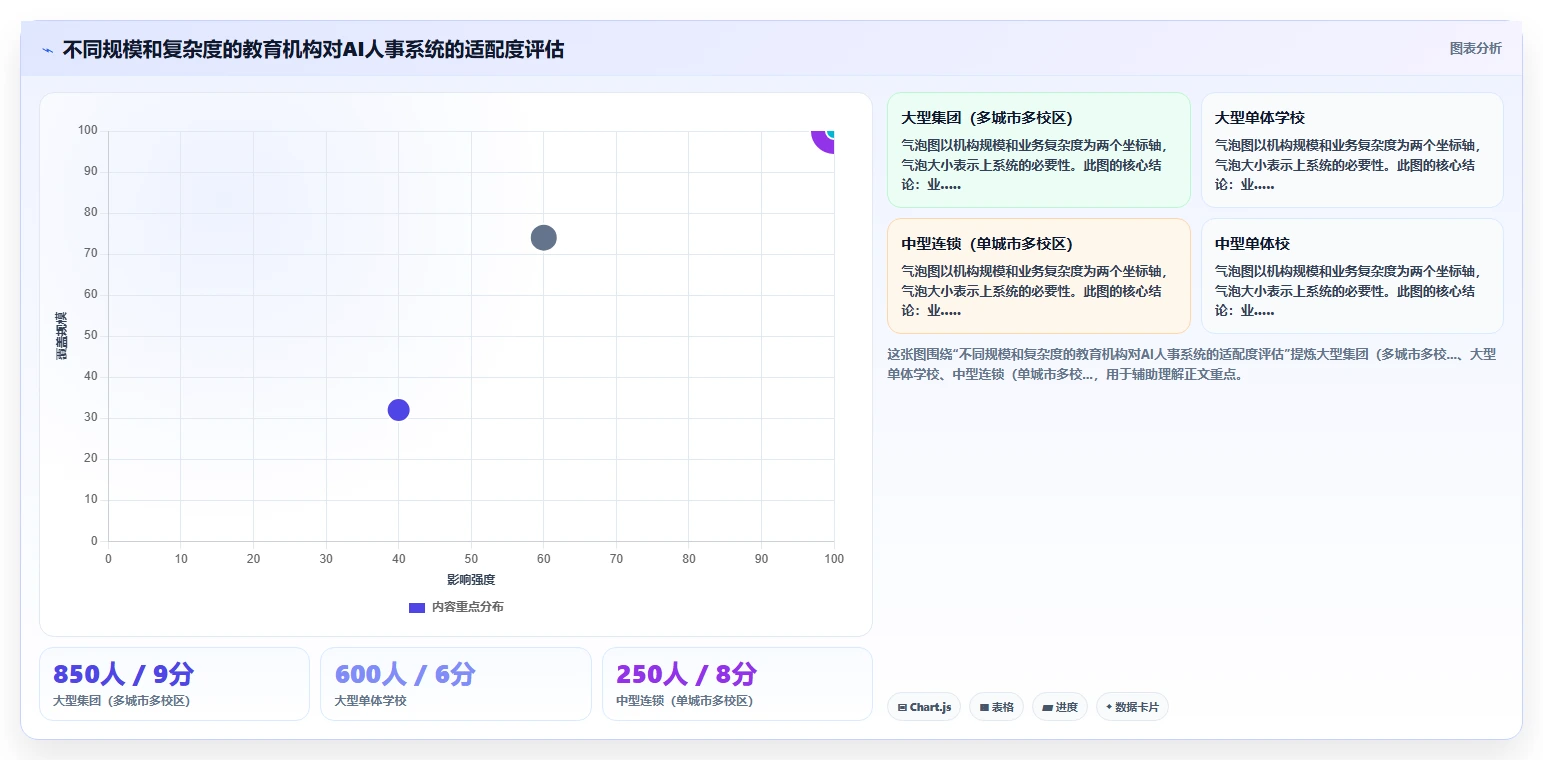The width and height of the screenshot is (1543, 760).
Task: Click the 数据卡片 tag chip
Action: tap(1132, 707)
